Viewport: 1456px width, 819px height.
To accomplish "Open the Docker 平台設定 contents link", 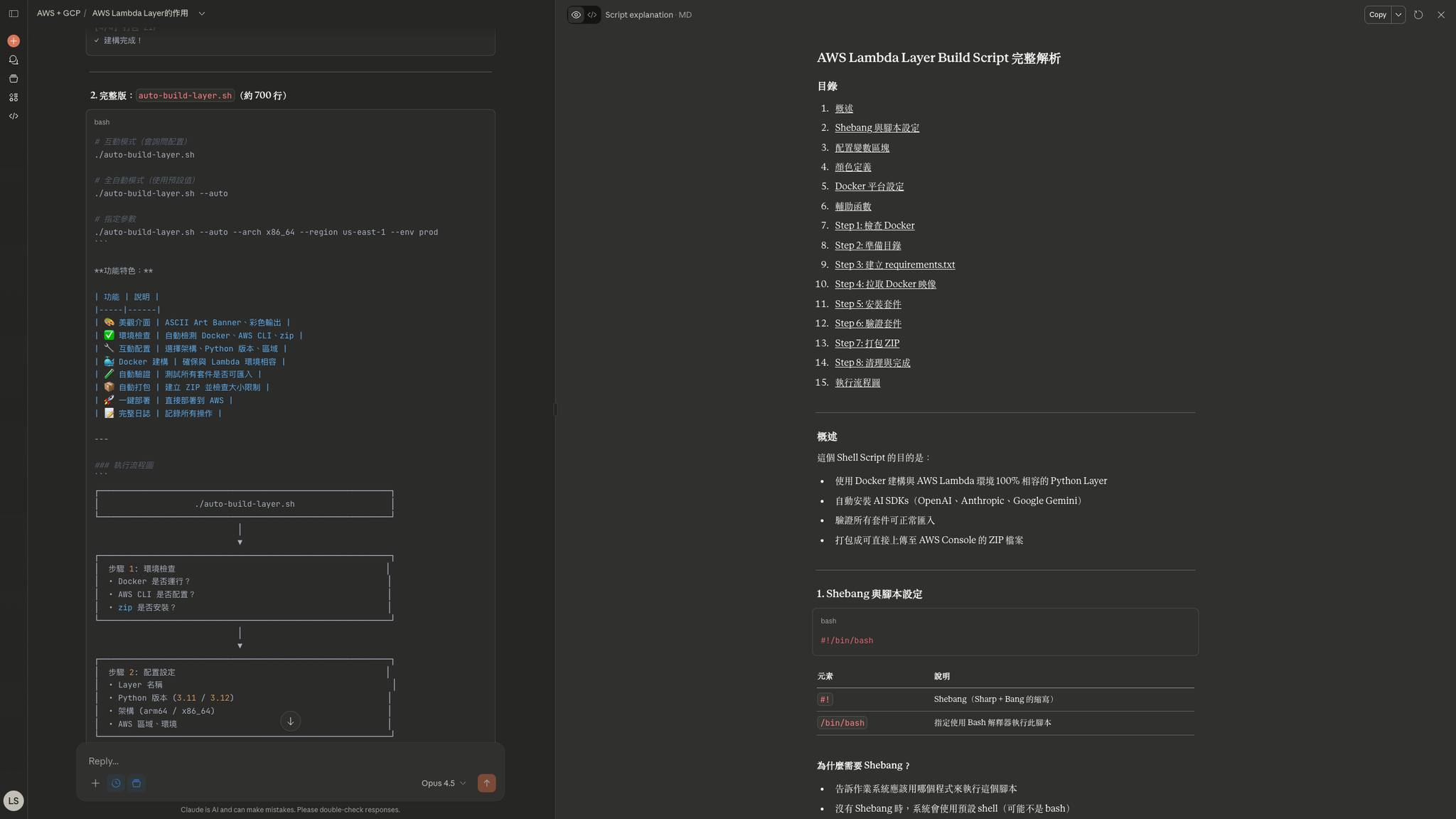I will [x=869, y=186].
